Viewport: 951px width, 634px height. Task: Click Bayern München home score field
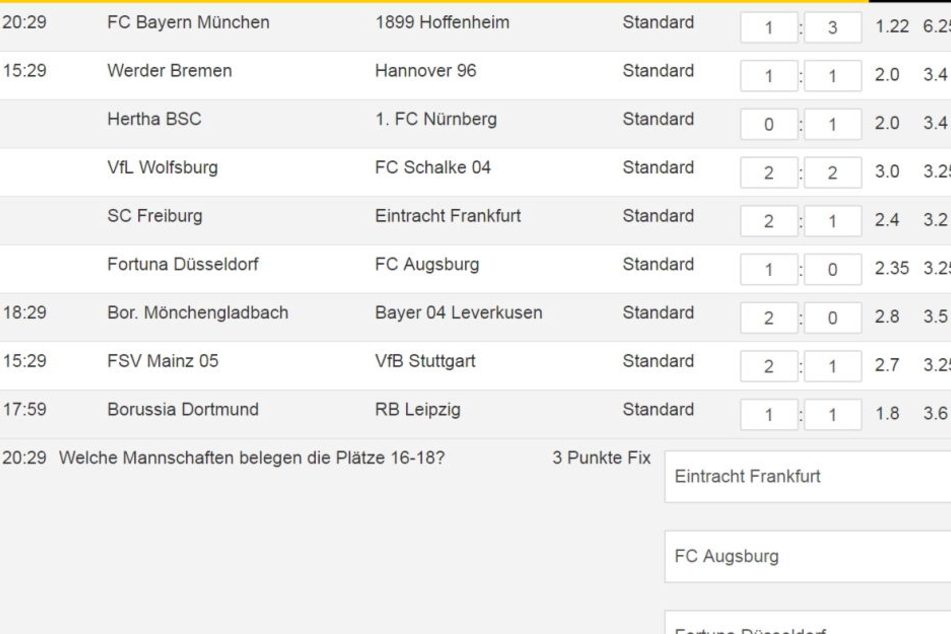pyautogui.click(x=769, y=27)
